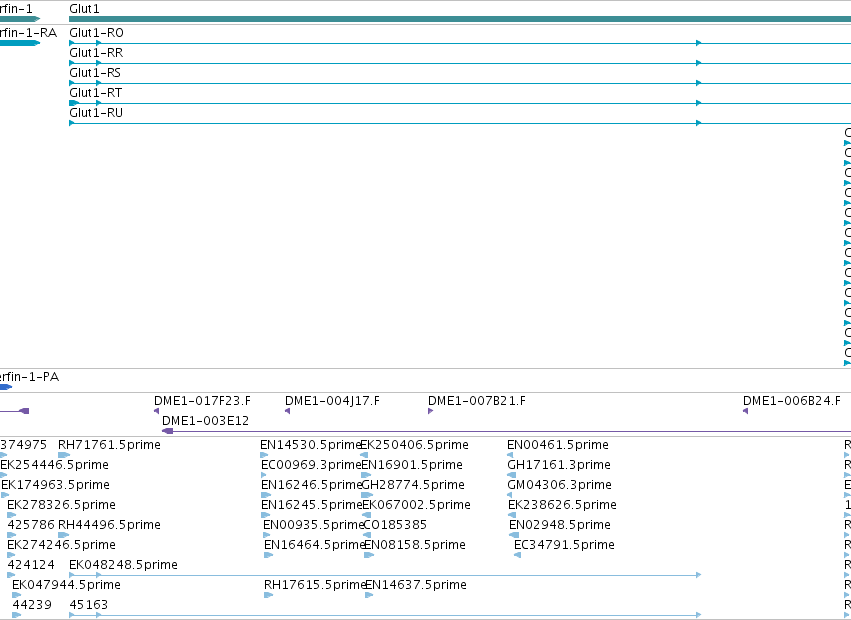This screenshot has height=620, width=851.
Task: Click the GH17161.3prime arrow glyph
Action: click(511, 475)
